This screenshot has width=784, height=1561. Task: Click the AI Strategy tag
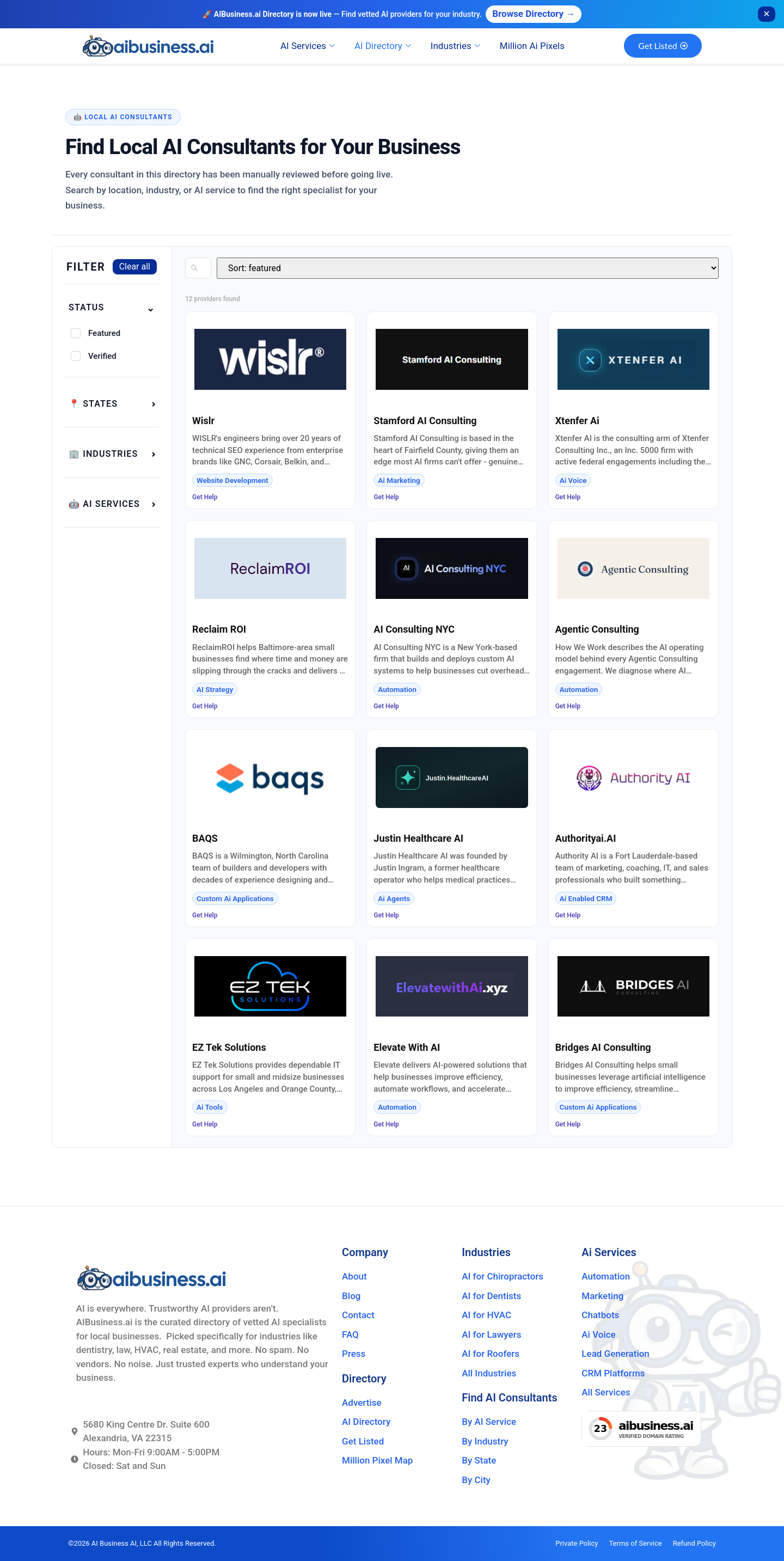tap(215, 690)
